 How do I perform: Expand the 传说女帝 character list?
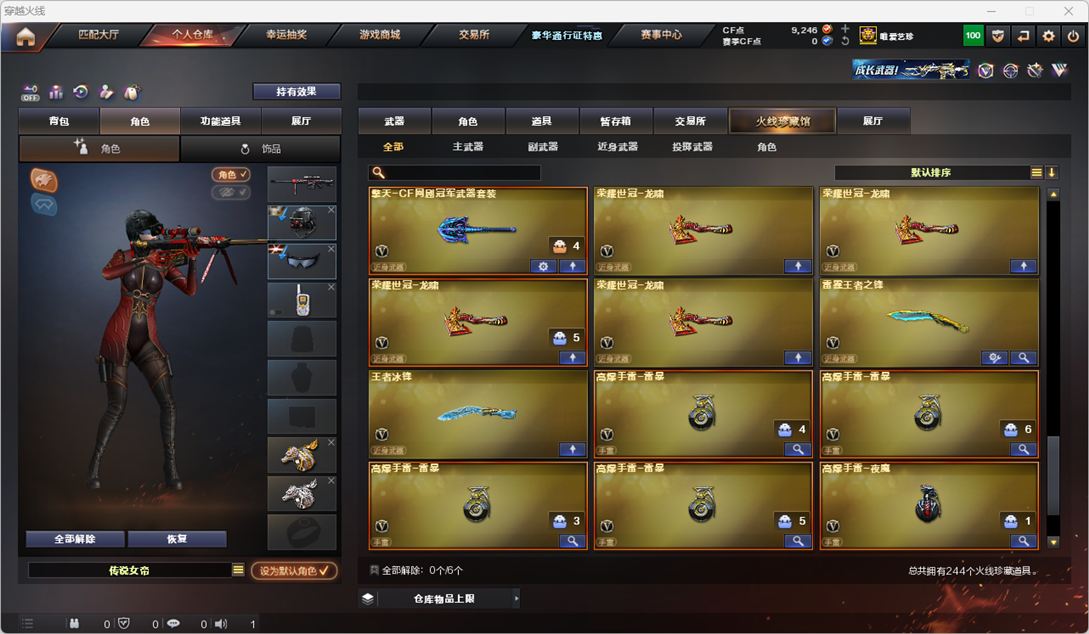pos(238,569)
